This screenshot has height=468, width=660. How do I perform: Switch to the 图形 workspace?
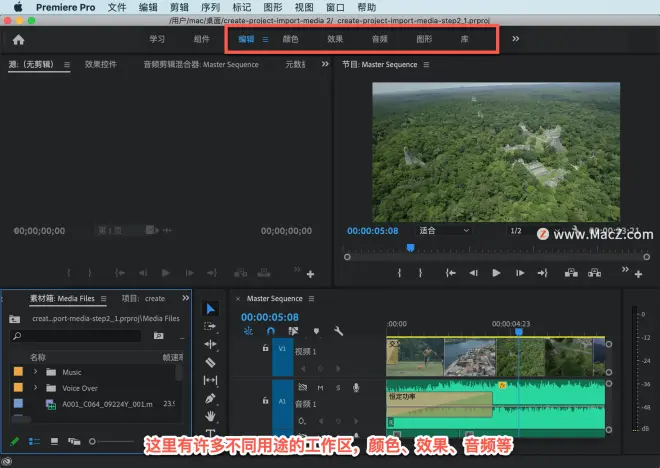point(424,39)
